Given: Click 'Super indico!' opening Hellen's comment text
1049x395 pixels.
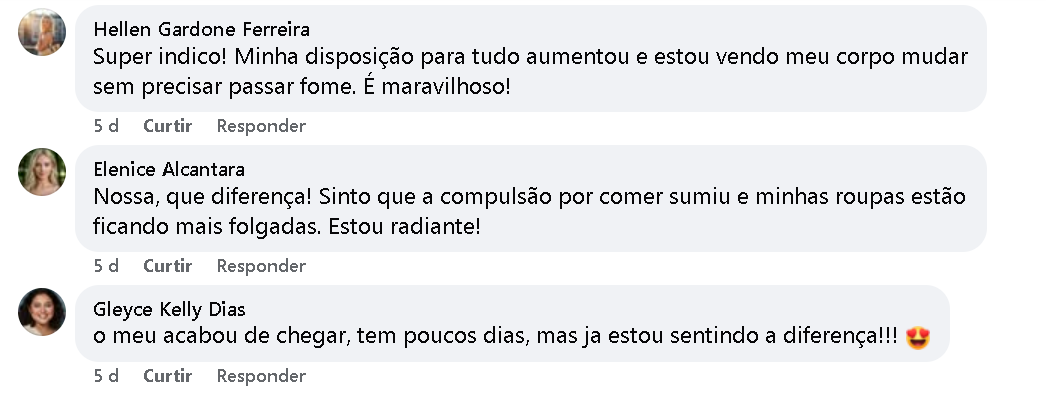Looking at the screenshot, I should 159,57.
